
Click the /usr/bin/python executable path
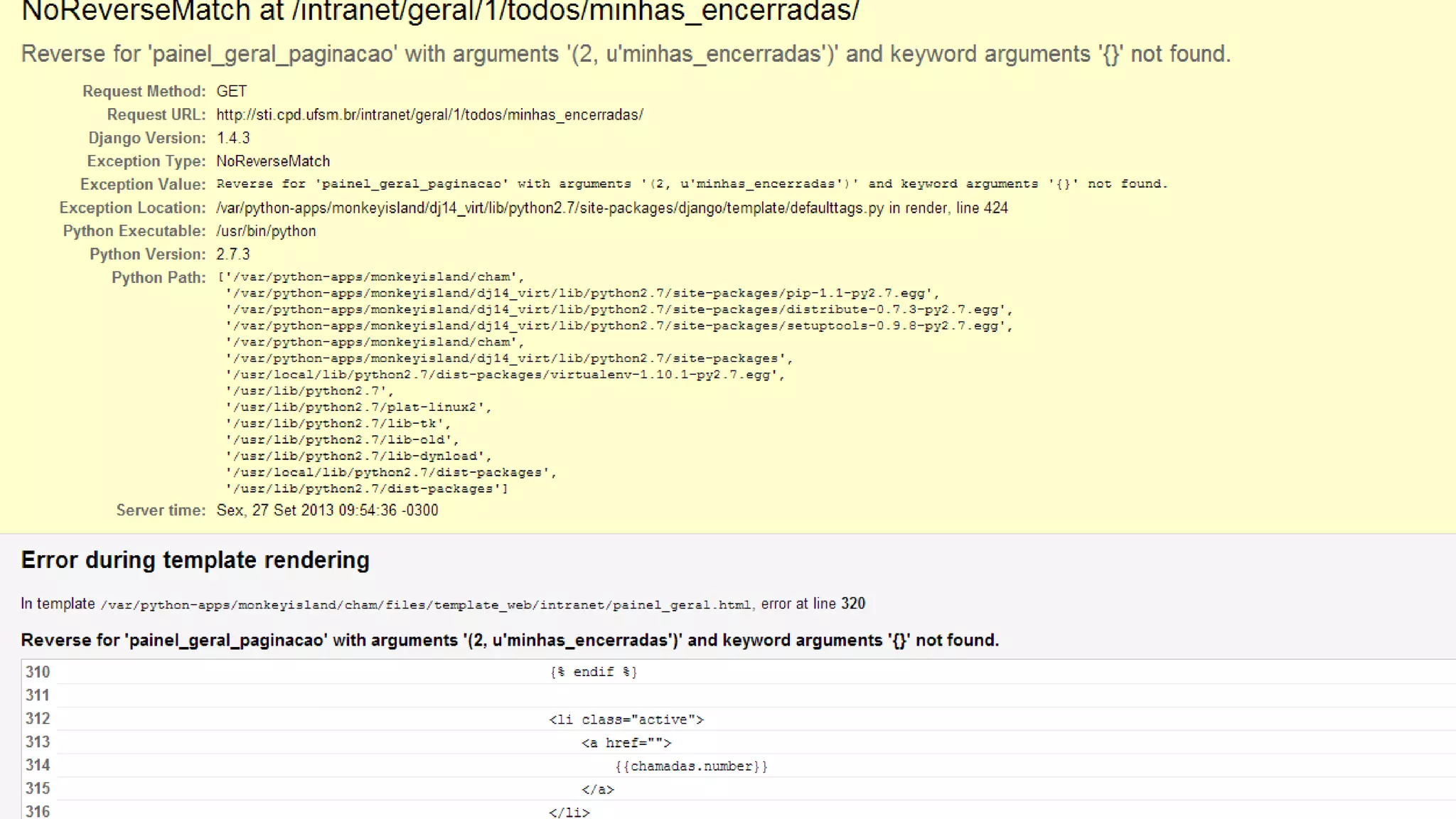266,231
